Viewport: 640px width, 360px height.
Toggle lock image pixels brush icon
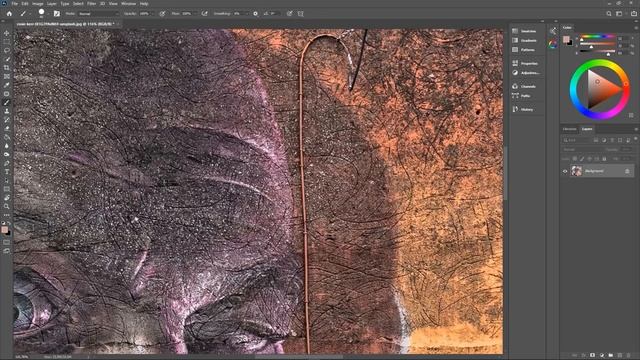(582, 158)
